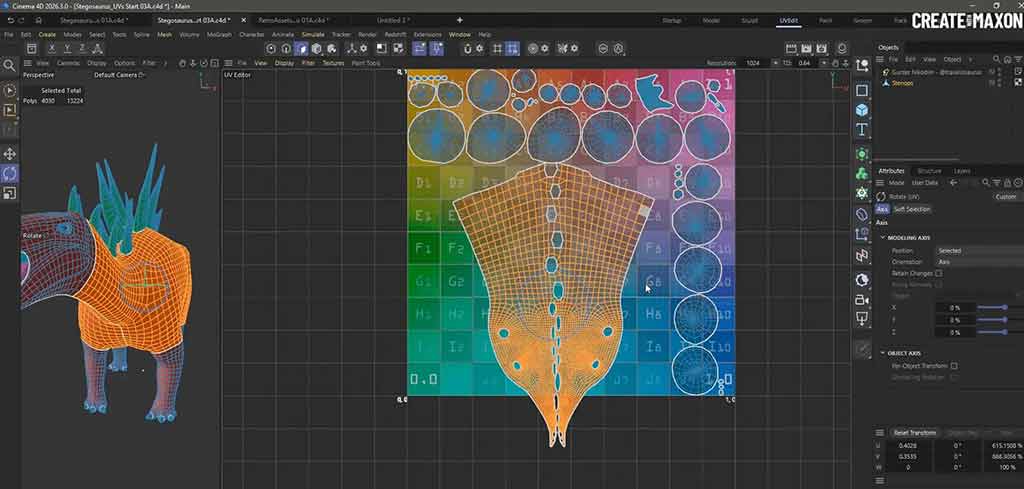Adjust the X axis percentage slider
Image resolution: width=1024 pixels, height=489 pixels.
[x=1004, y=307]
